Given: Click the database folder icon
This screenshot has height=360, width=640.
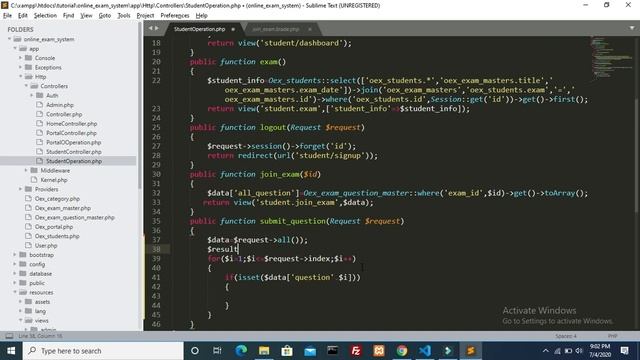Looking at the screenshot, I should (23, 273).
